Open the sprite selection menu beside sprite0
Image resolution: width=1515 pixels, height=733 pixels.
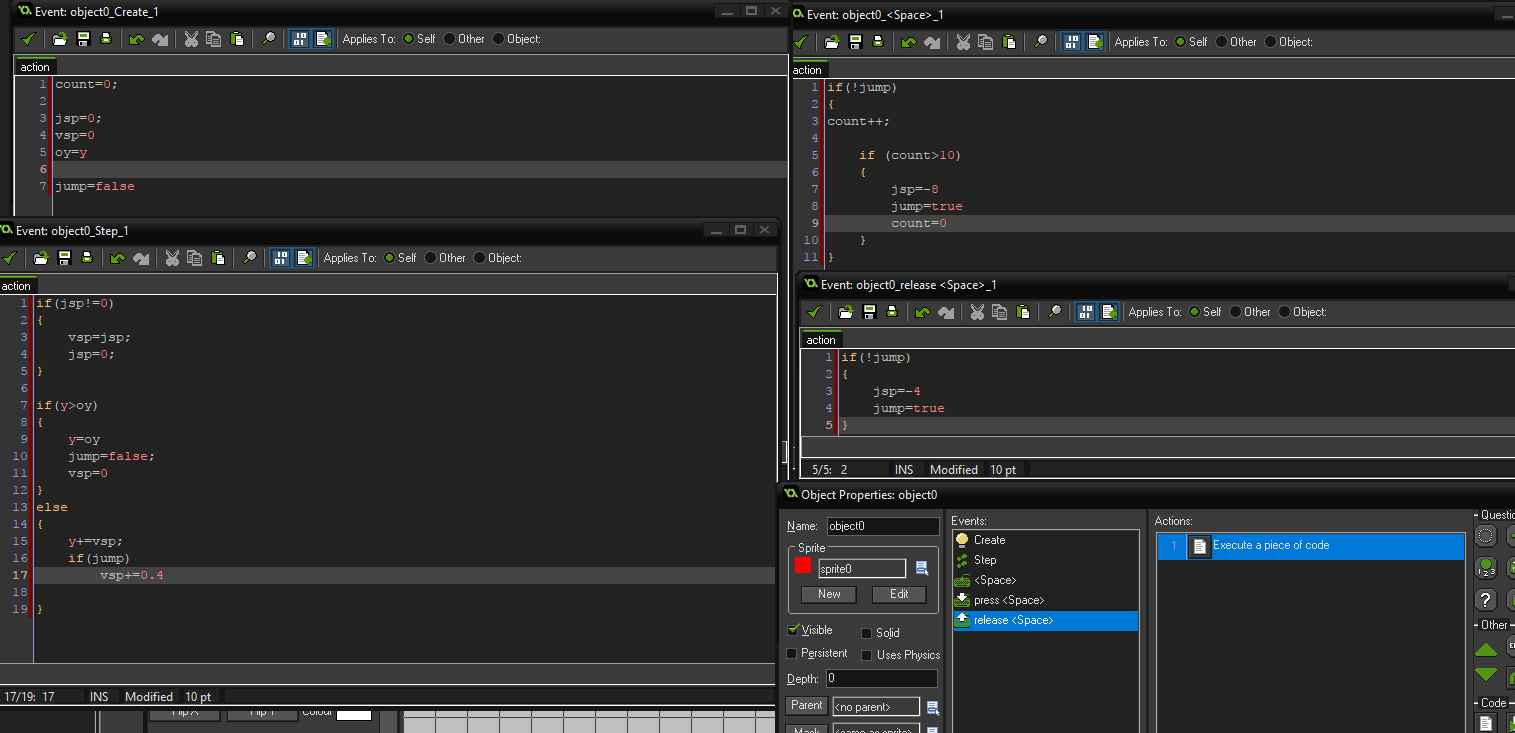click(x=922, y=568)
